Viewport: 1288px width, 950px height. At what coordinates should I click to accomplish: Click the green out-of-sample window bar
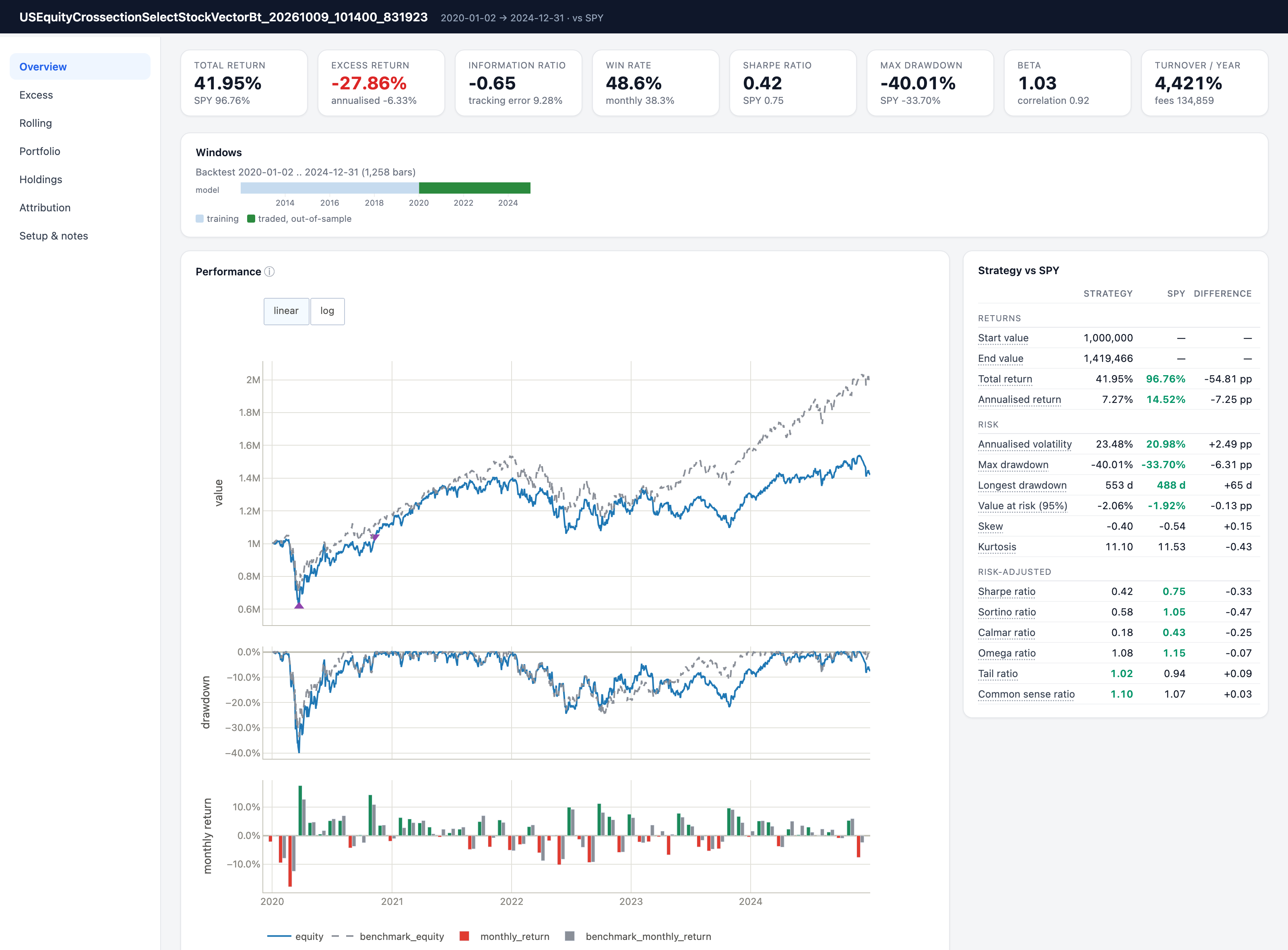pyautogui.click(x=475, y=188)
